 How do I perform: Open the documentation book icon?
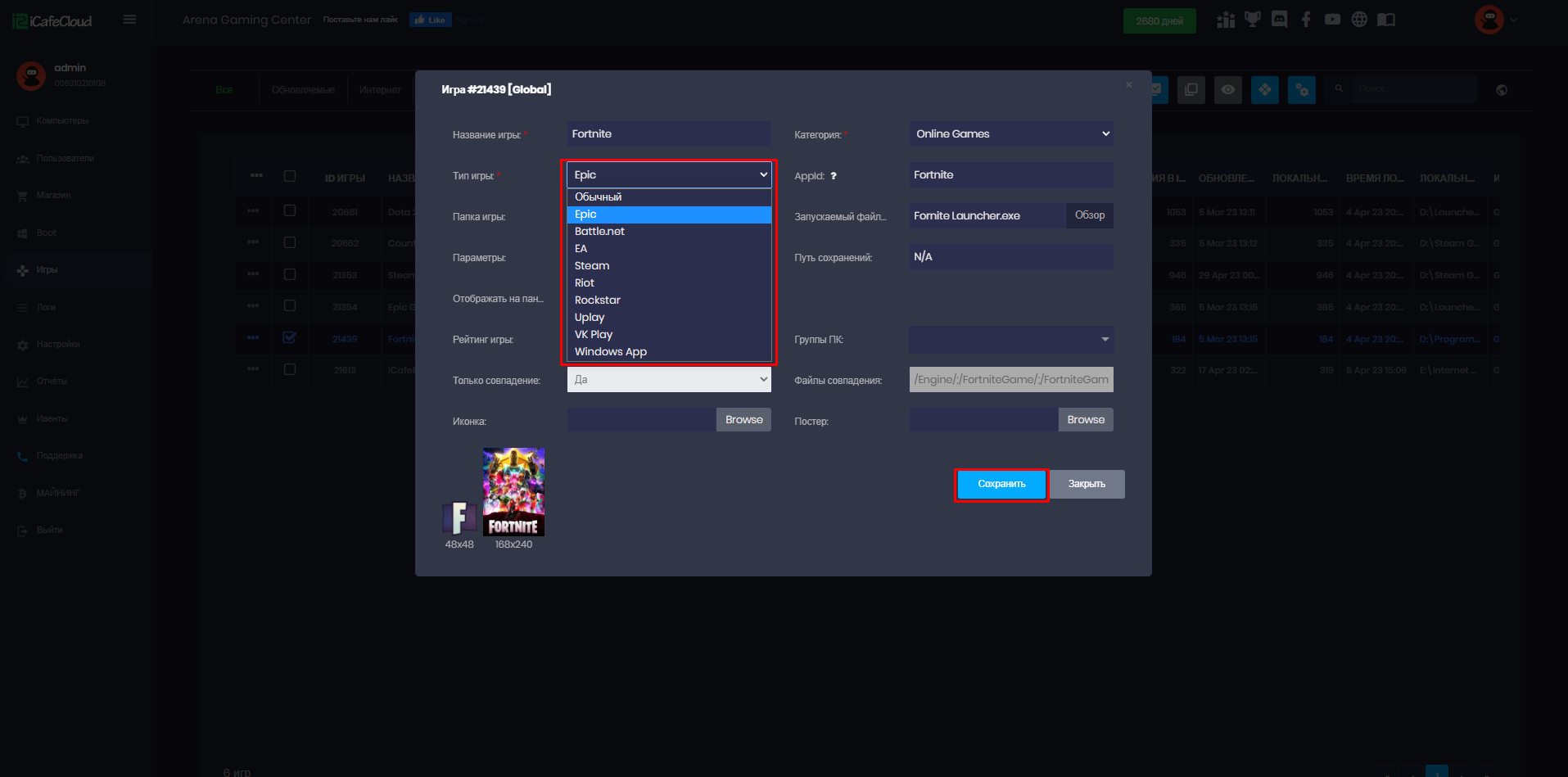pyautogui.click(x=1386, y=20)
